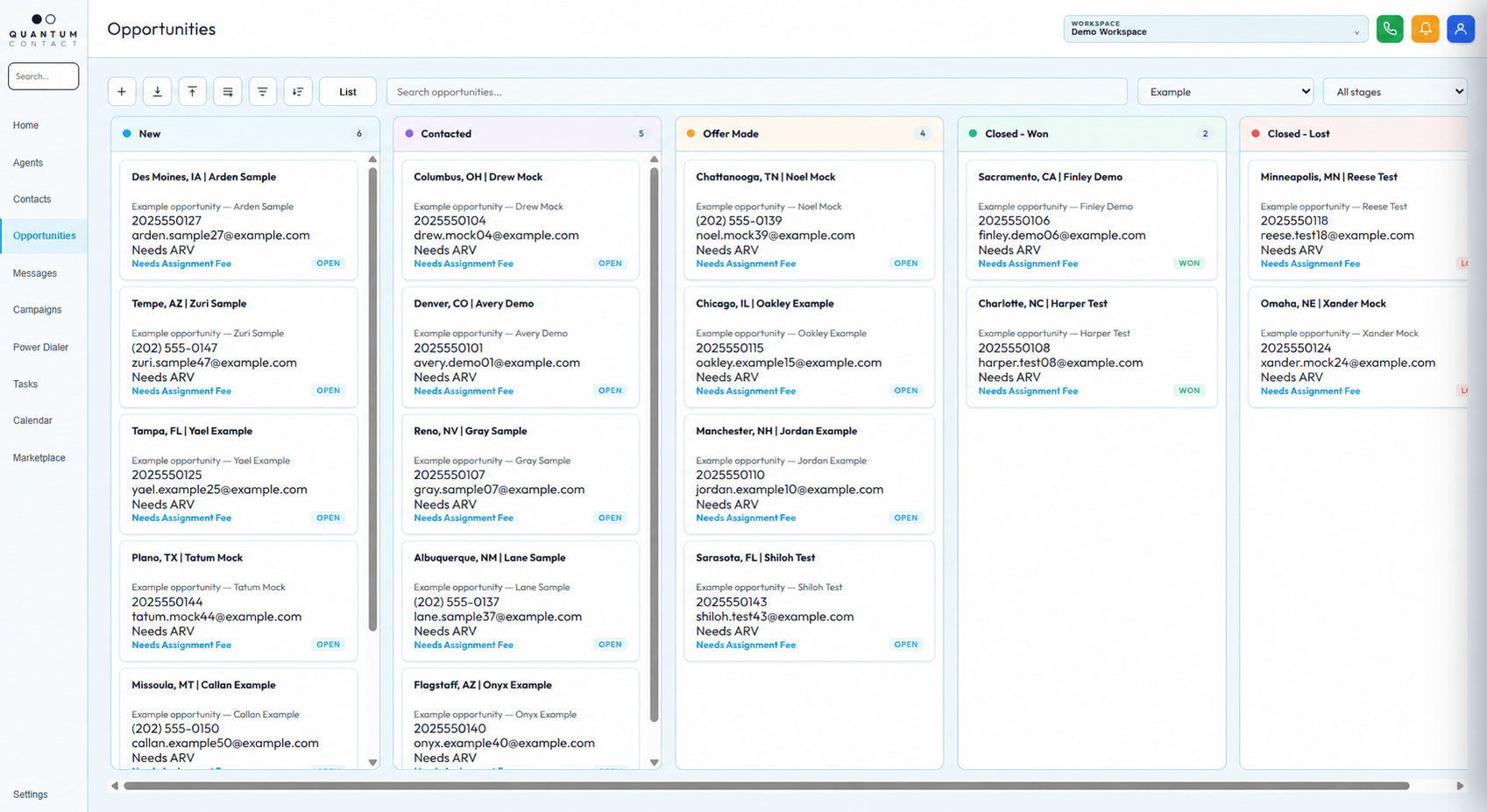Viewport: 1487px width, 812px height.
Task: Expand the Demo Workspace selector
Action: tap(1215, 29)
